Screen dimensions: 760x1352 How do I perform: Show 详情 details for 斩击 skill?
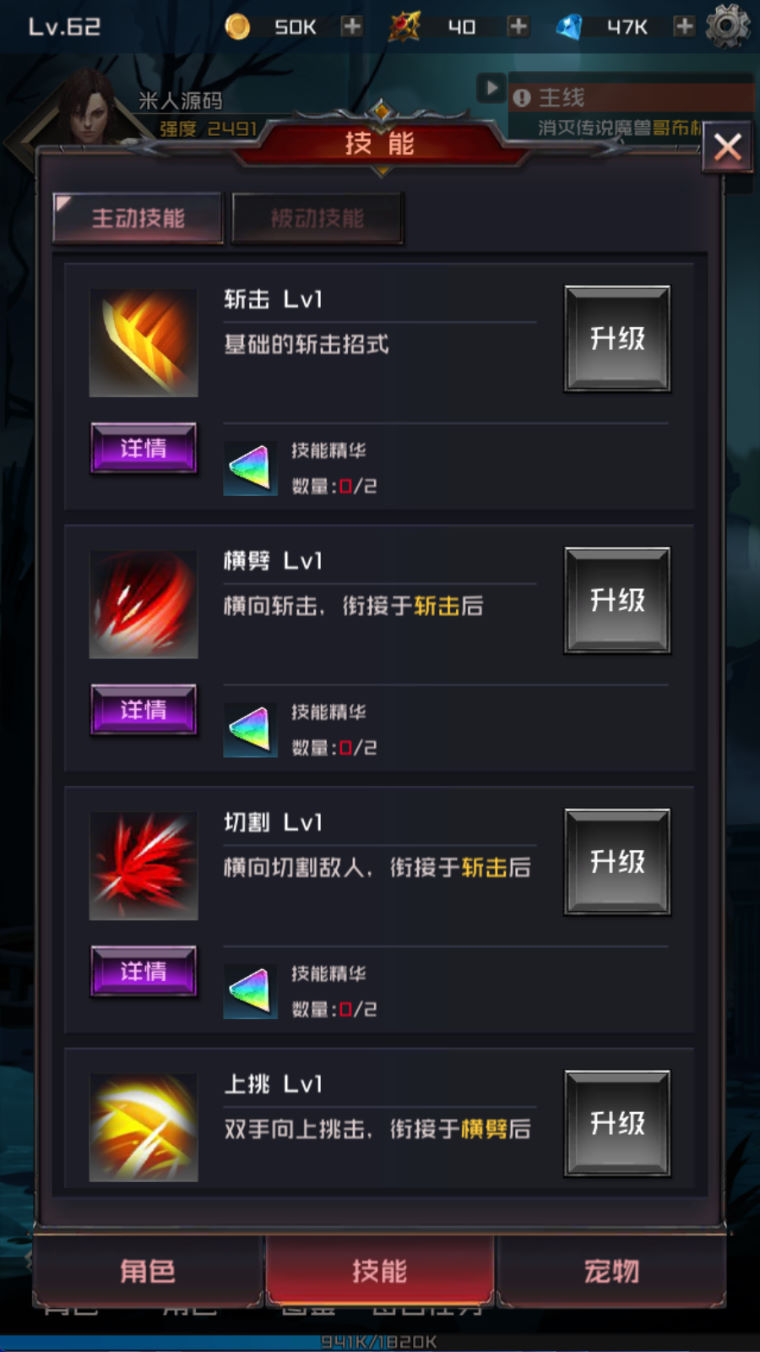(x=143, y=448)
